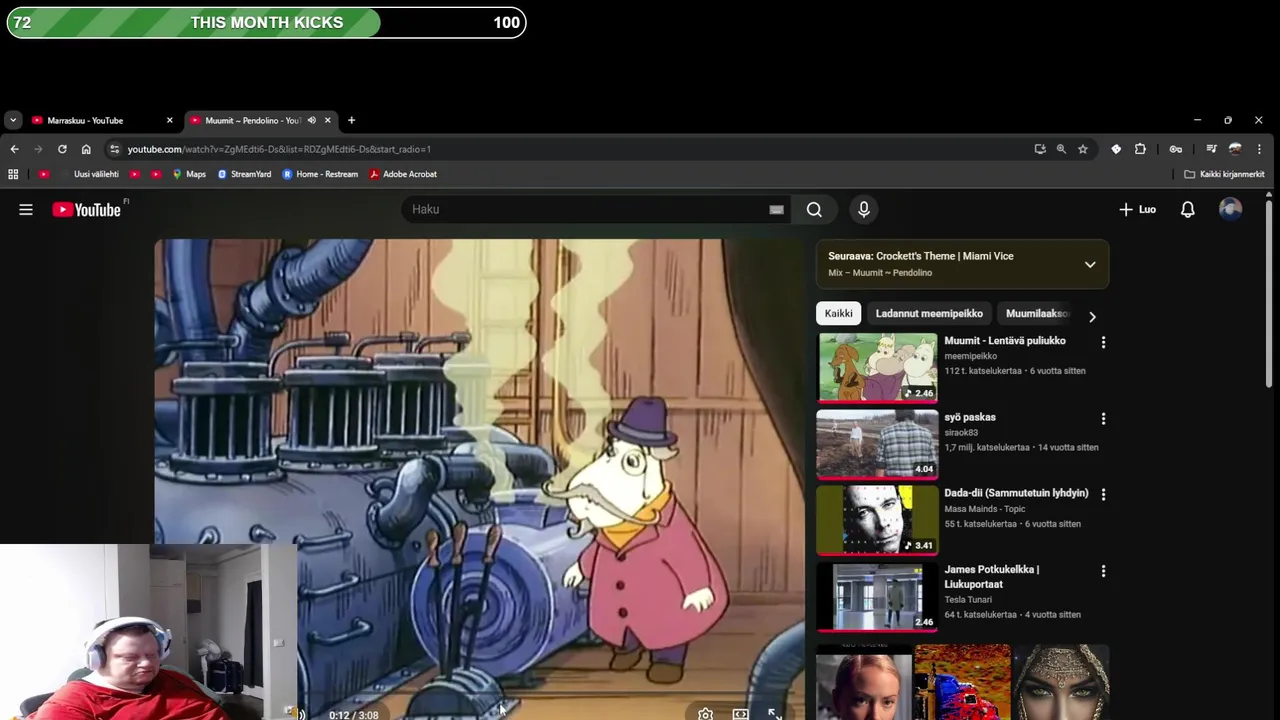Click the Luo create button

coord(1137,210)
